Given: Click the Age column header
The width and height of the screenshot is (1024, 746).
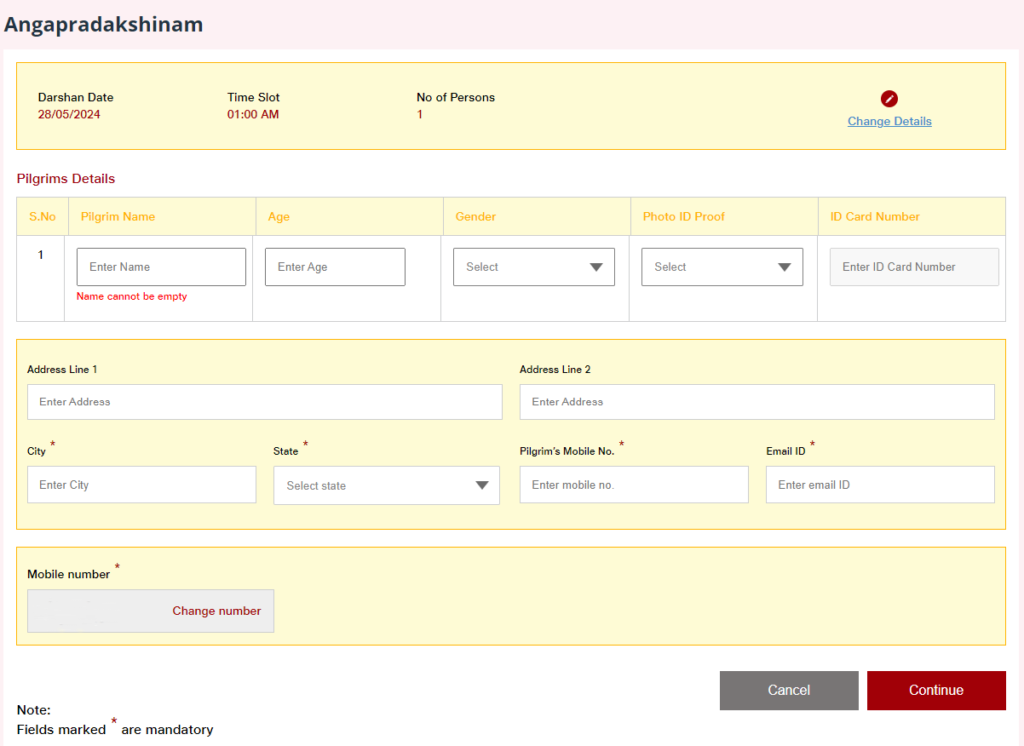Looking at the screenshot, I should 279,216.
